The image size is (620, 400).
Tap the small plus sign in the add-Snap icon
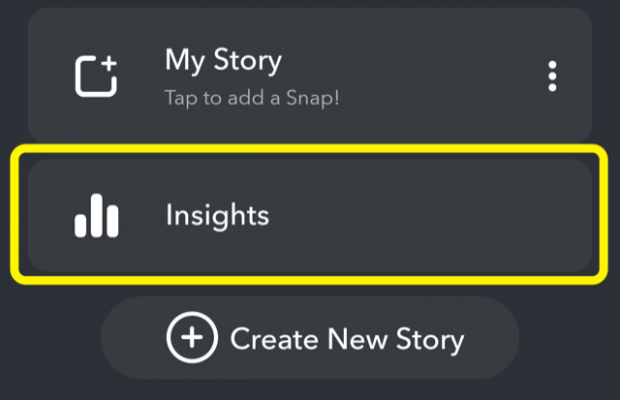point(108,64)
